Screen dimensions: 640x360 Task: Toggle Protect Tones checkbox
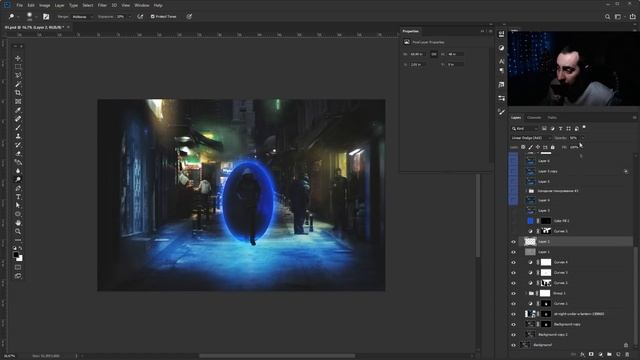click(x=153, y=16)
